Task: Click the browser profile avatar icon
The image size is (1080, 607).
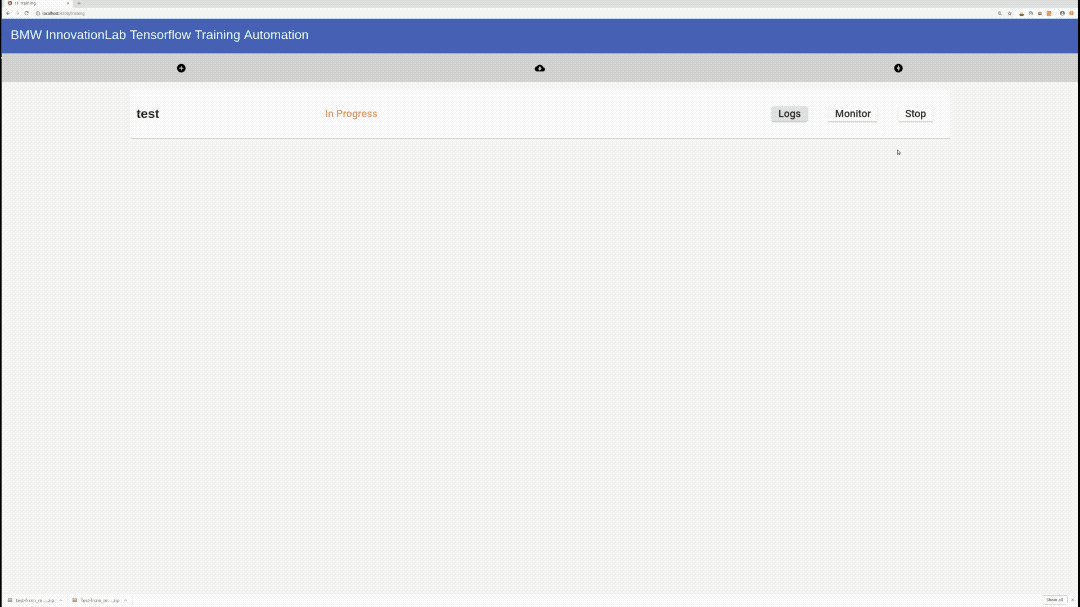Action: (1062, 13)
